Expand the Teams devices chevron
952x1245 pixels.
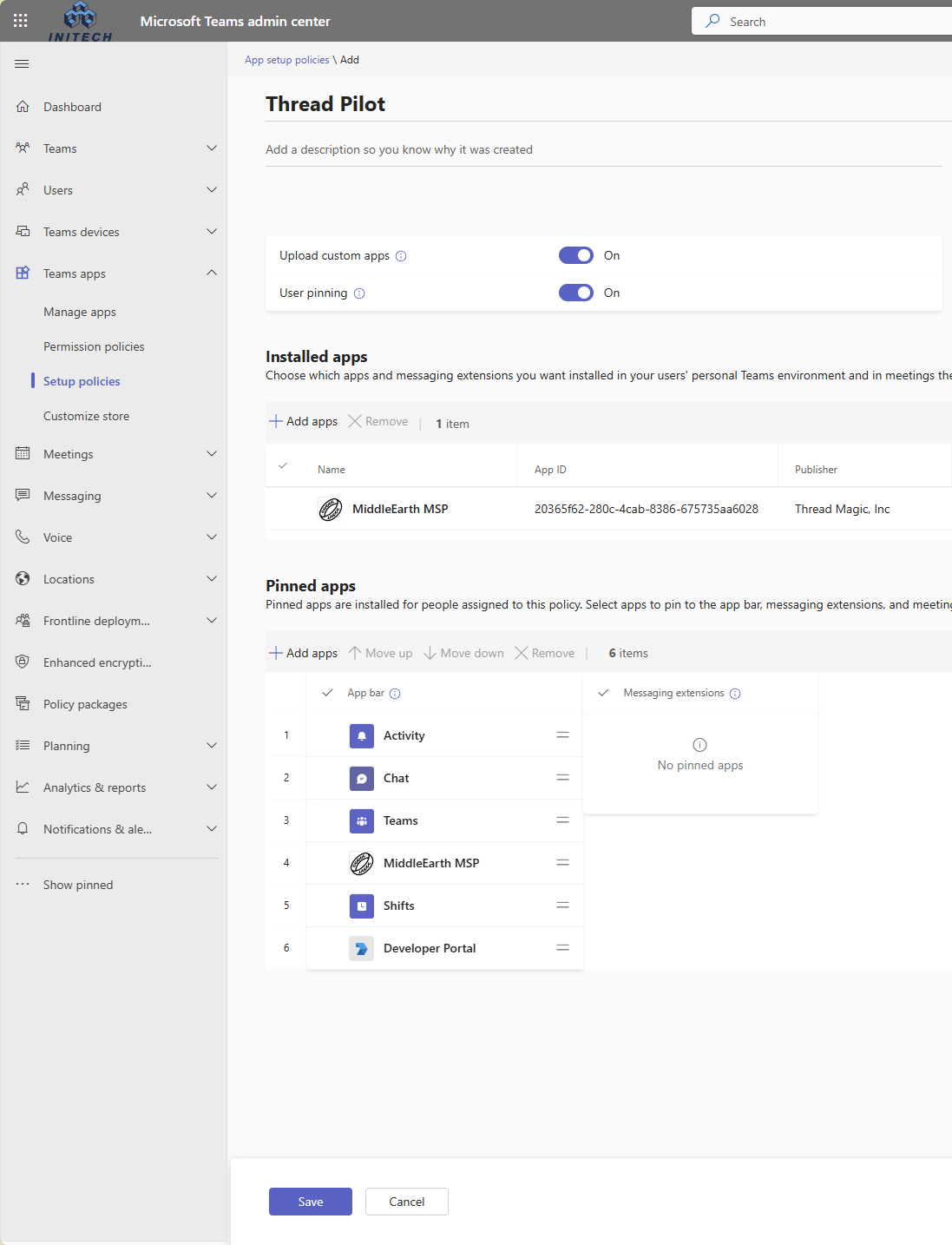pyautogui.click(x=212, y=232)
